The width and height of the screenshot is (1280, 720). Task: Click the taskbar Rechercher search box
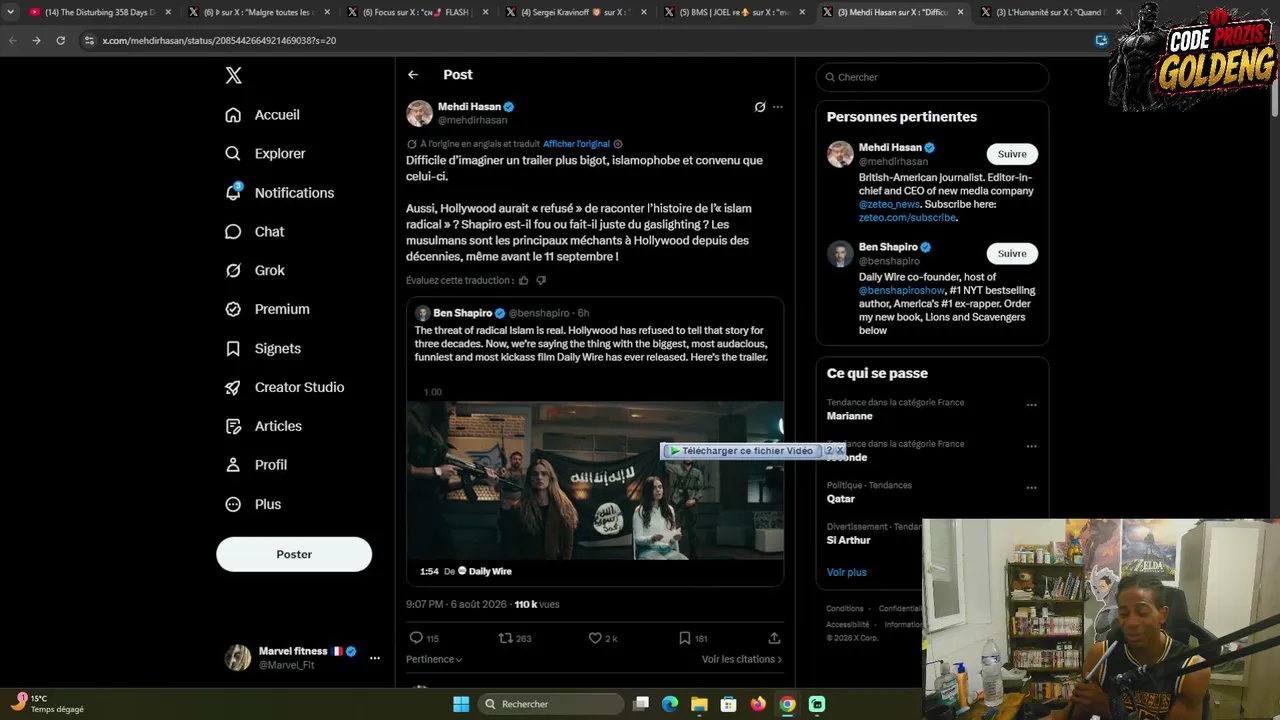point(551,704)
